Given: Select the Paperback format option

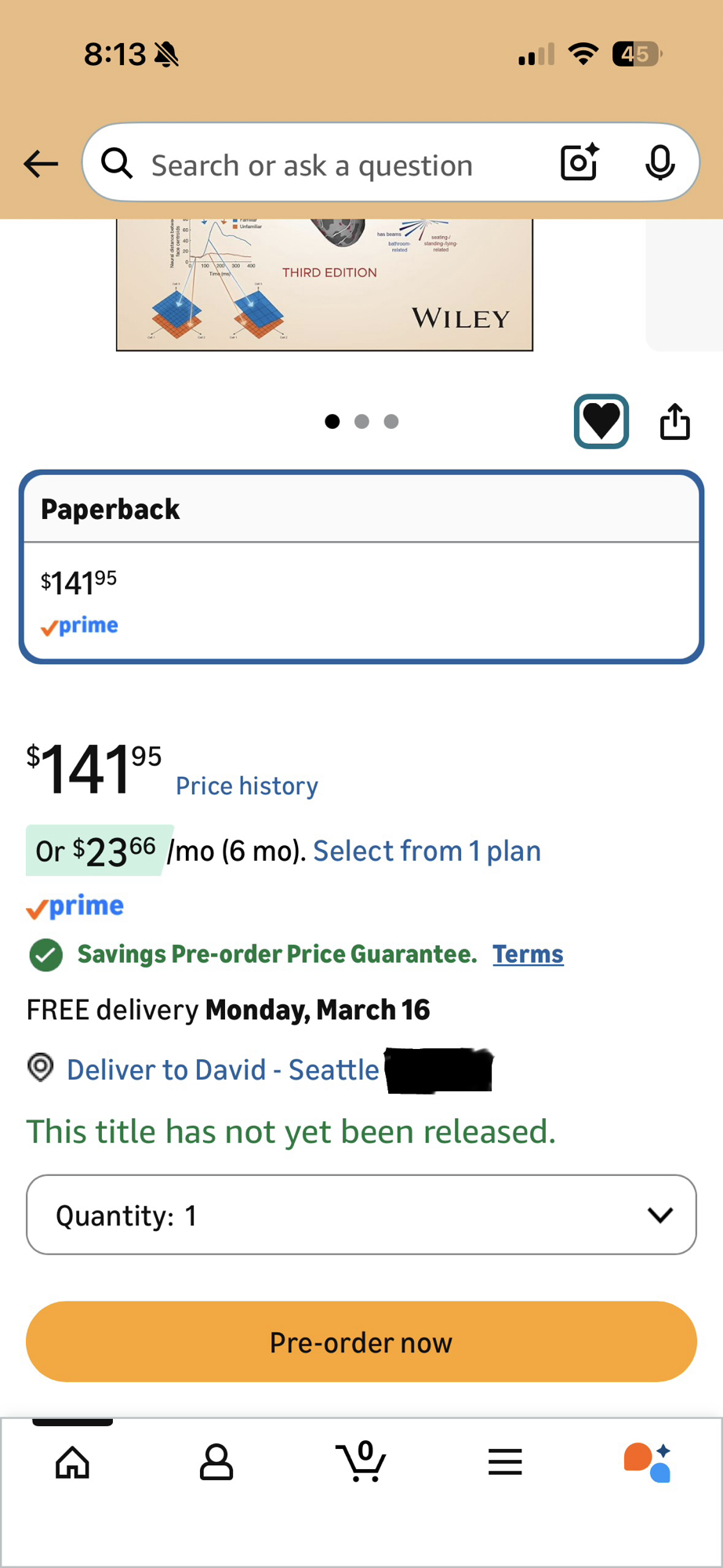Looking at the screenshot, I should 361,567.
